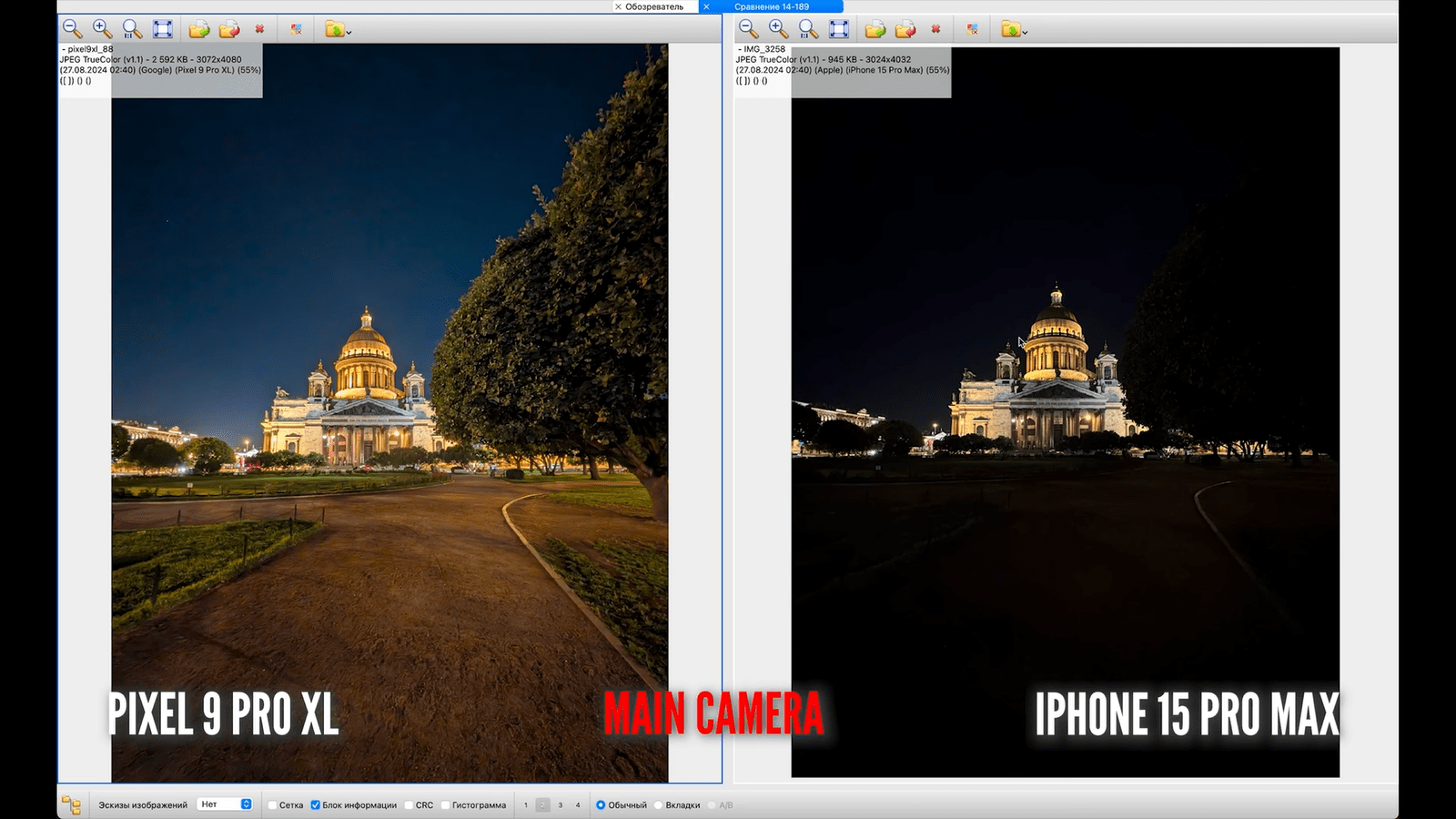Click tag/untag icon in right pane toolbar
This screenshot has width=1456, height=819.
click(972, 29)
